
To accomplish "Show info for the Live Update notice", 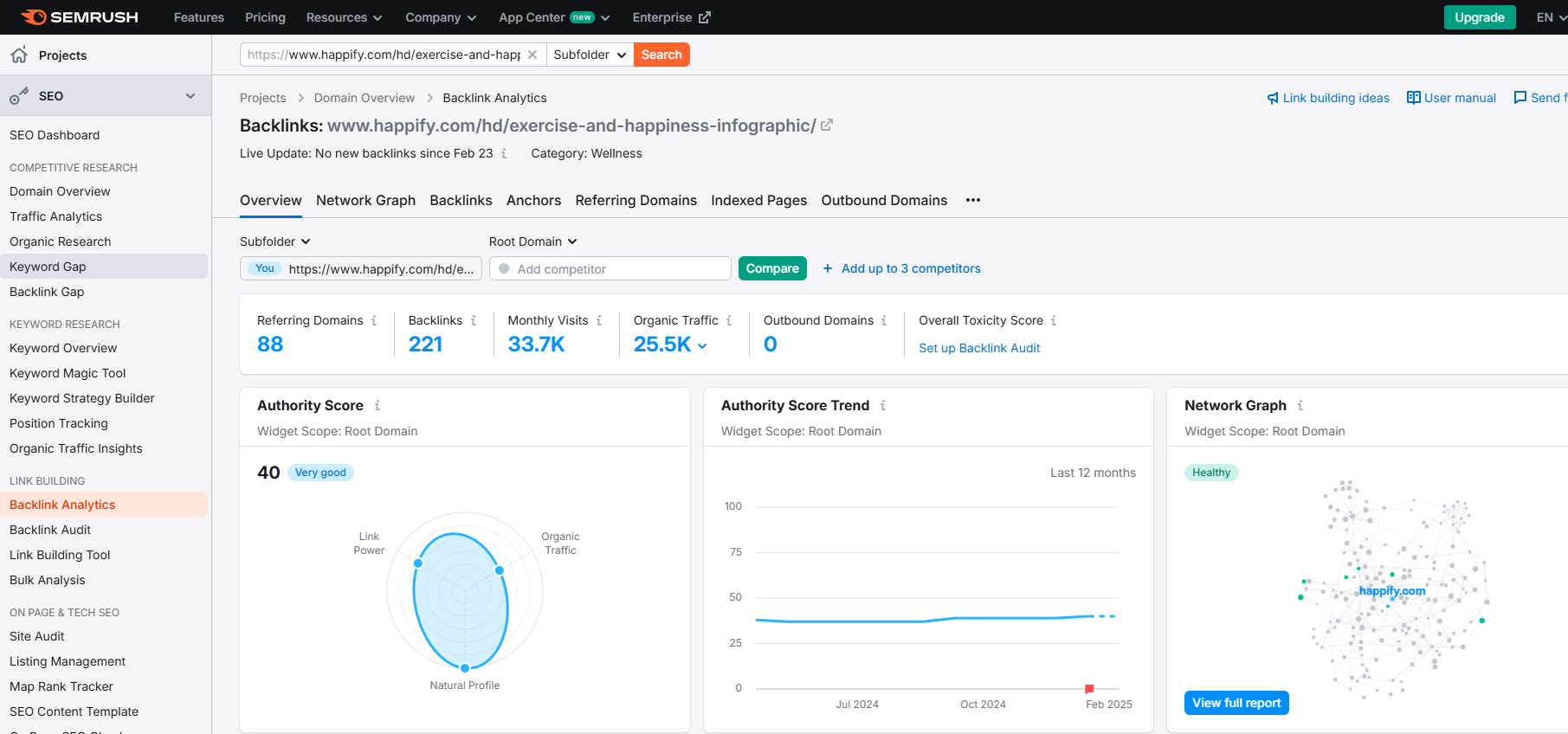I will point(504,153).
